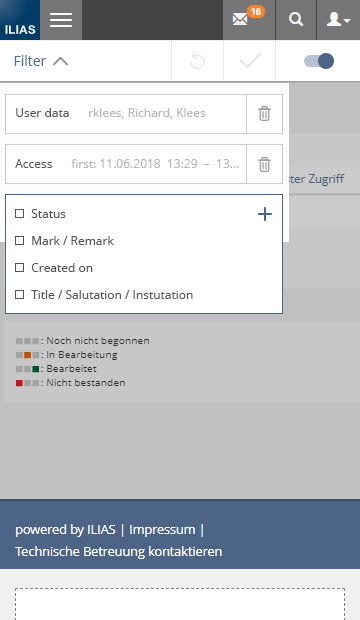Select Title / Salutation / Instutation checkbox
The height and width of the screenshot is (620, 360).
19,295
